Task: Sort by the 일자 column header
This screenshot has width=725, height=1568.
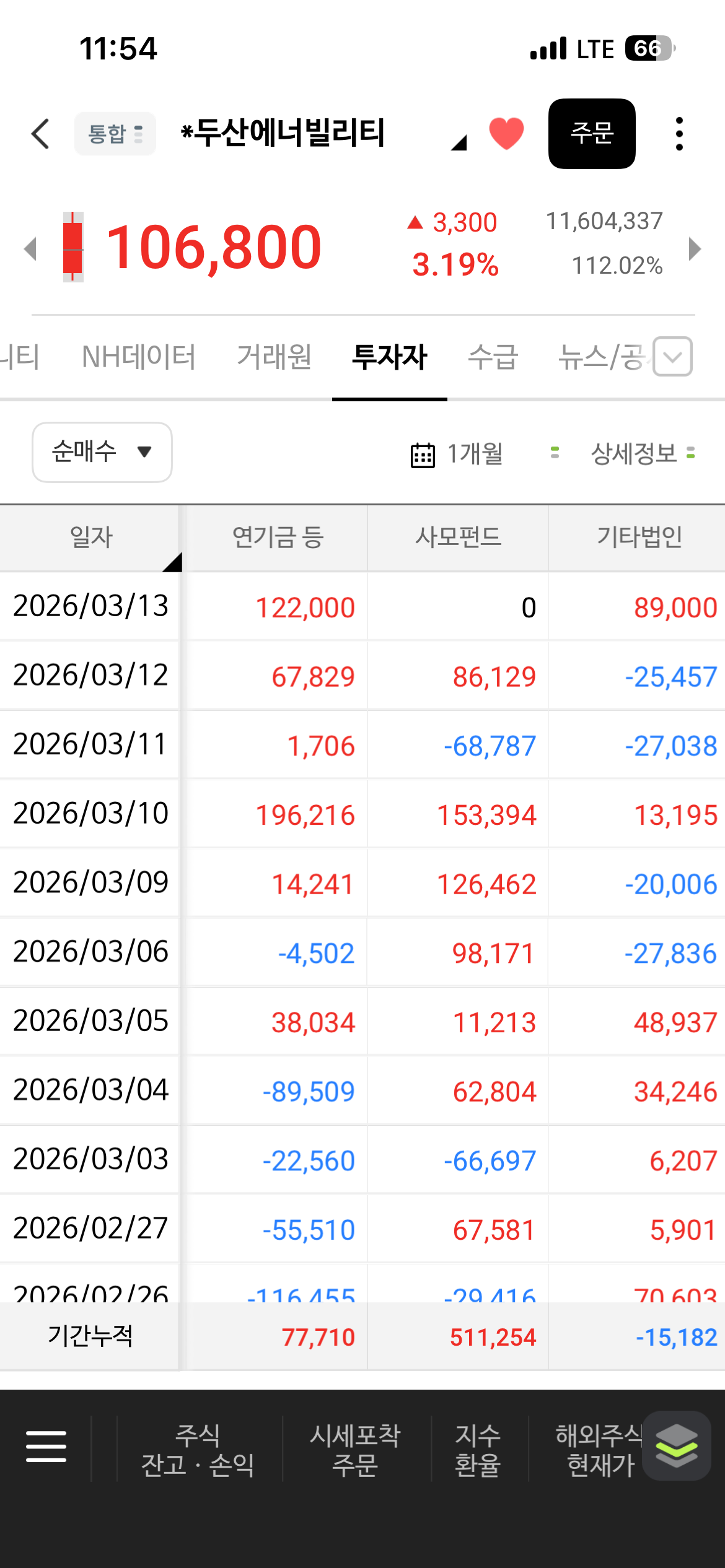Action: 90,537
